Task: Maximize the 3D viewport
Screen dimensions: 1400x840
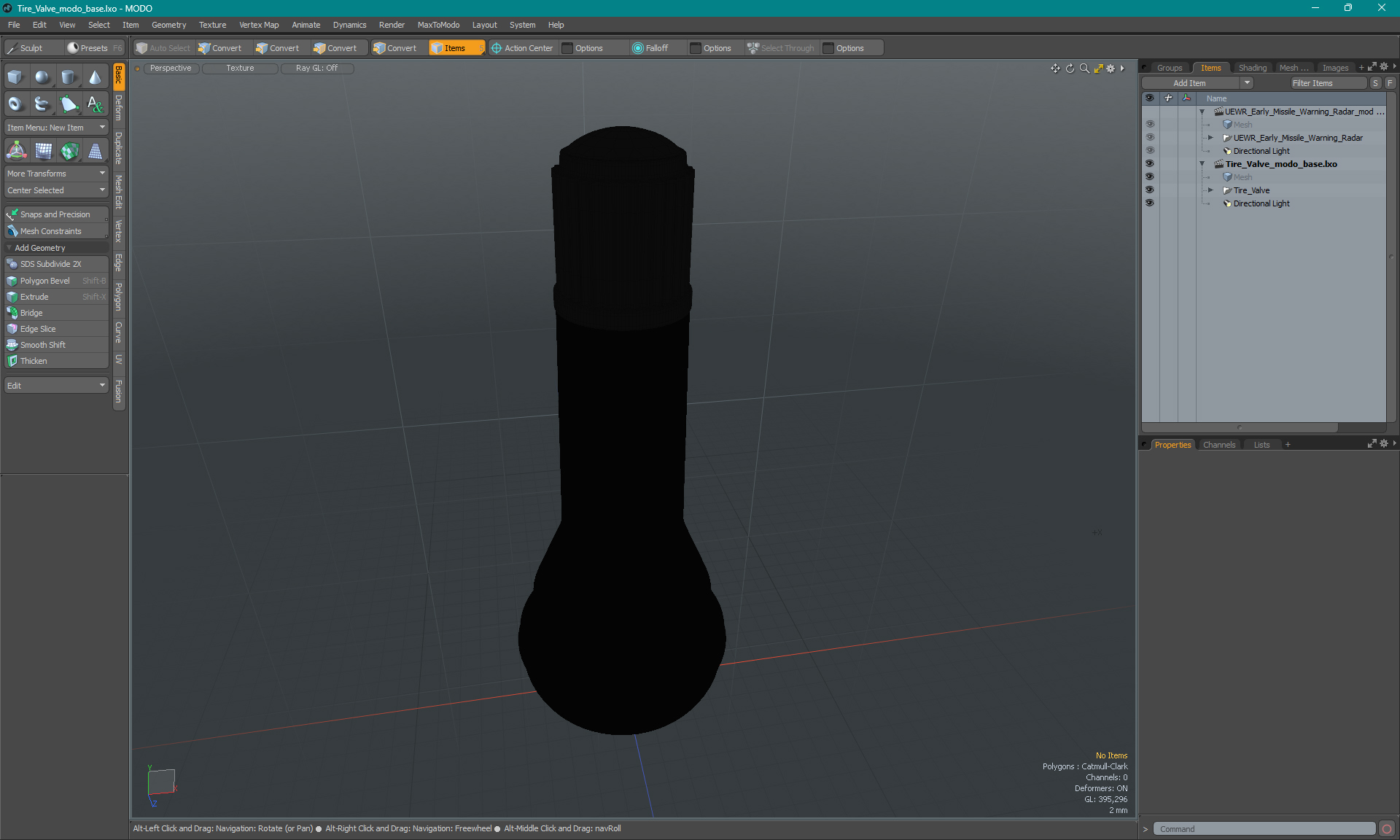Action: pos(1098,69)
